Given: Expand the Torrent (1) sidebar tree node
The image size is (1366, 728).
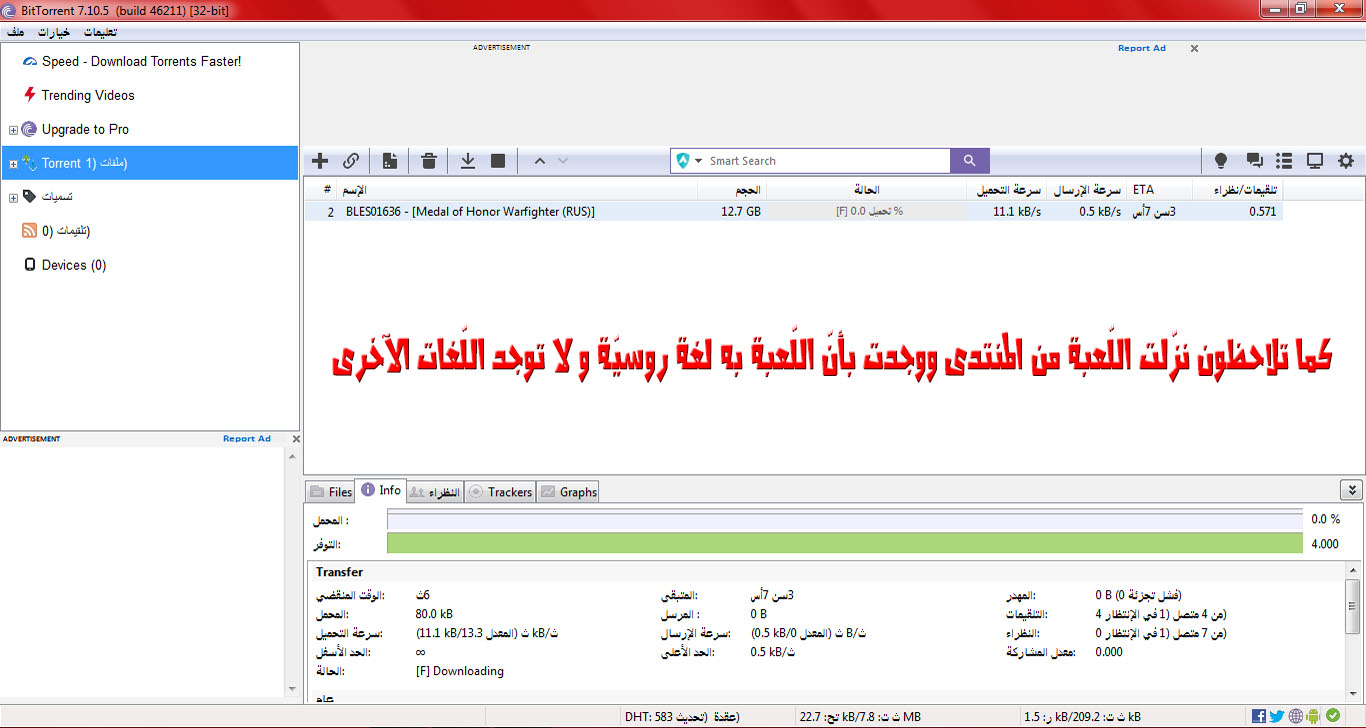Looking at the screenshot, I should pos(13,164).
